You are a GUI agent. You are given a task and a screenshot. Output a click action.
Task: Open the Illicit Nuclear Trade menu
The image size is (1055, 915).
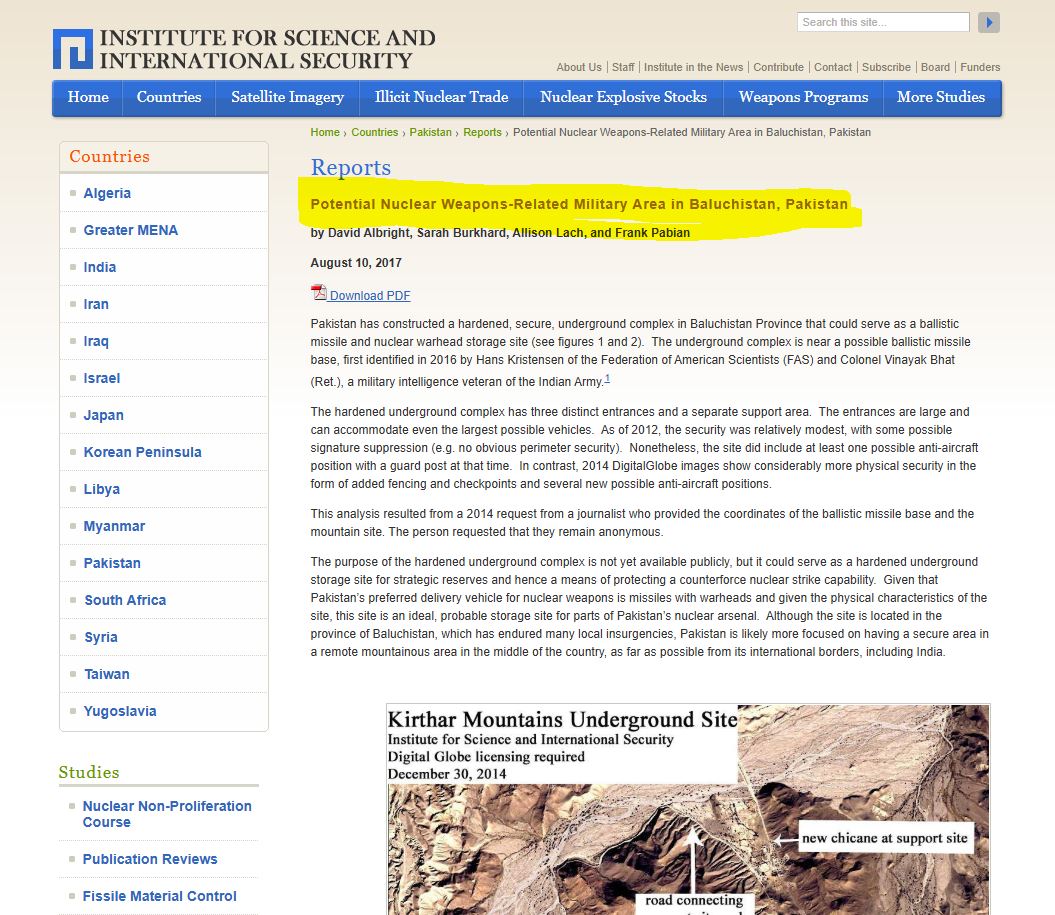[x=441, y=98]
